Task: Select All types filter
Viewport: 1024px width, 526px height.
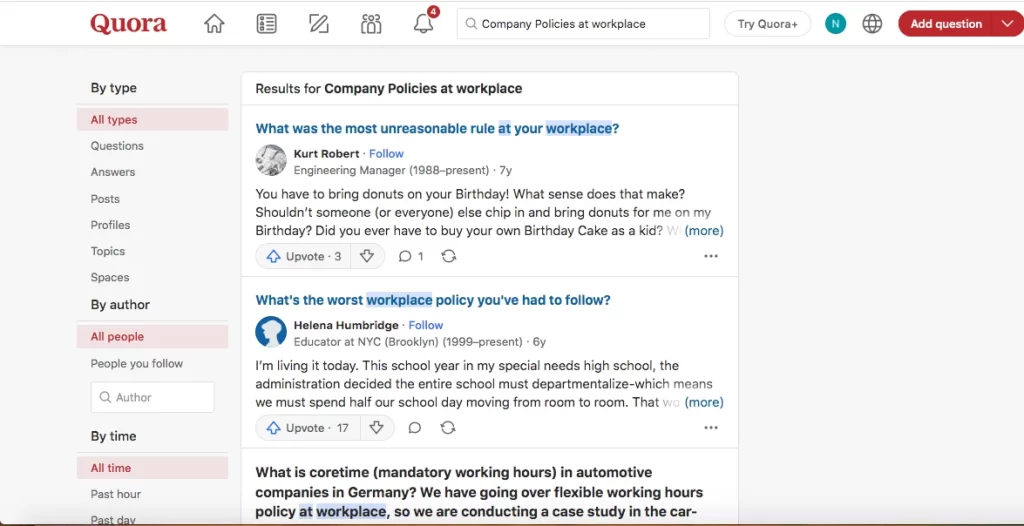Action: pyautogui.click(x=152, y=120)
